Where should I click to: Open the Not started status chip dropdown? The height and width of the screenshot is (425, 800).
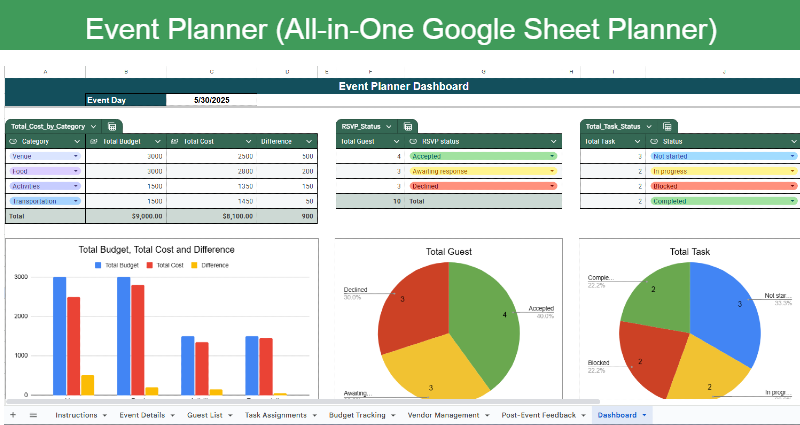793,156
